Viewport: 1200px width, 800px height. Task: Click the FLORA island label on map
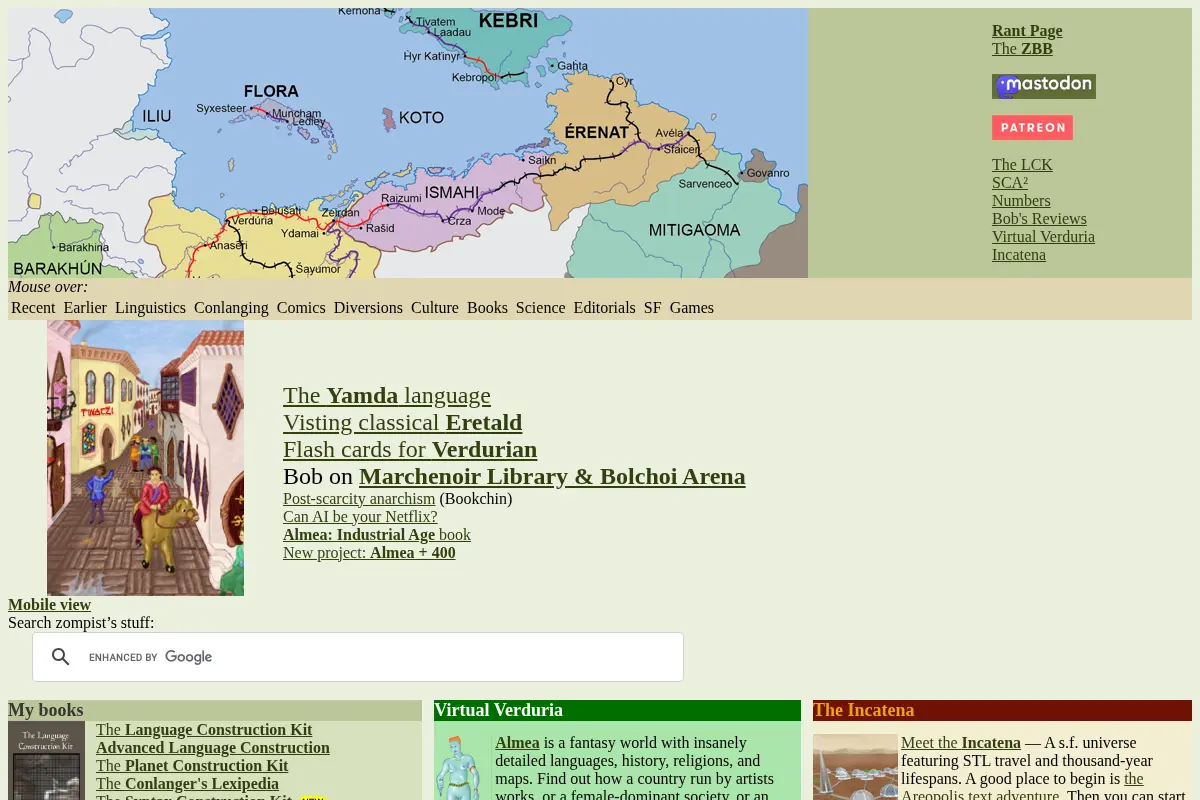coord(271,91)
